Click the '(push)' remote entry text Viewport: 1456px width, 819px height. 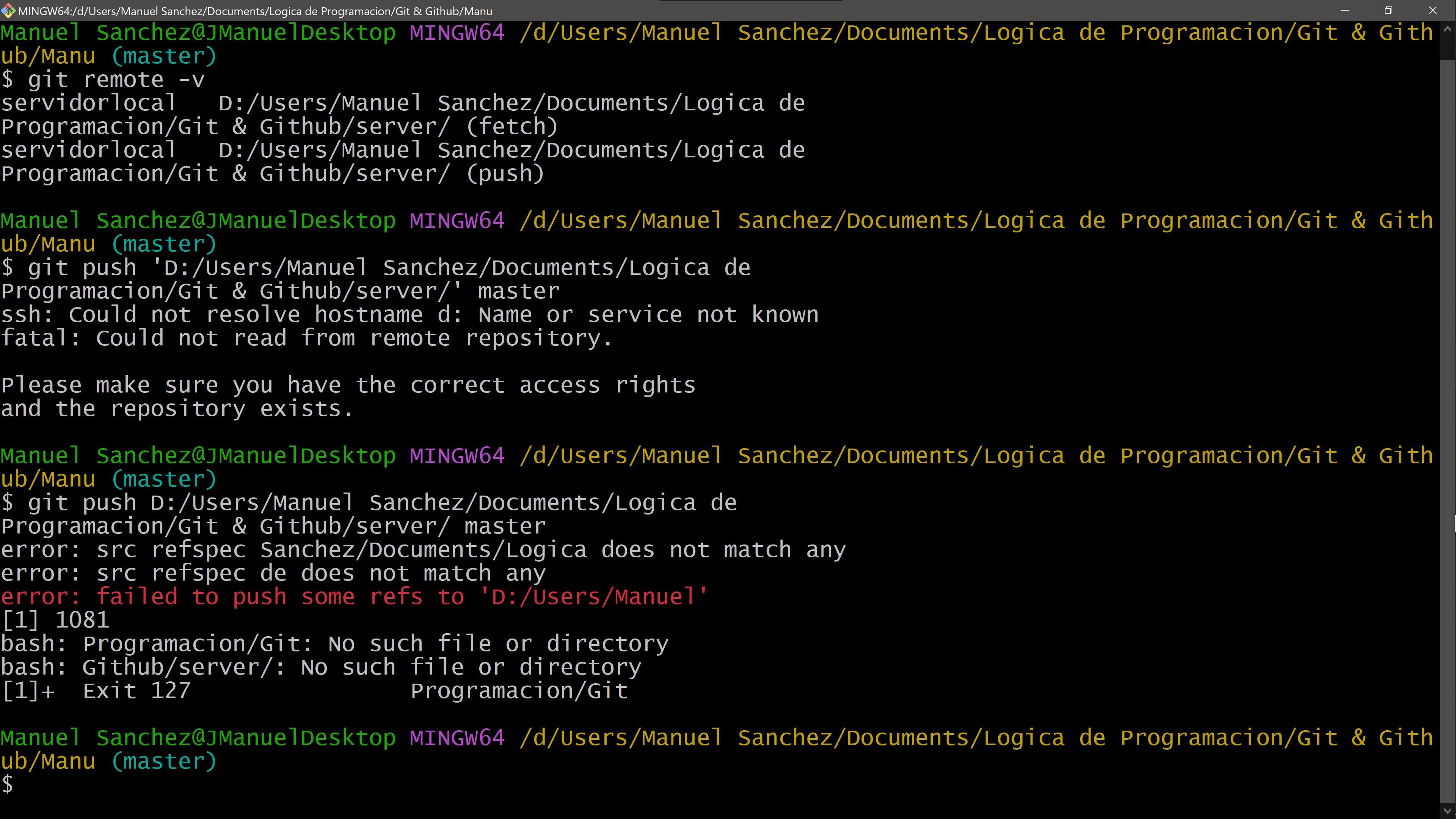click(505, 174)
